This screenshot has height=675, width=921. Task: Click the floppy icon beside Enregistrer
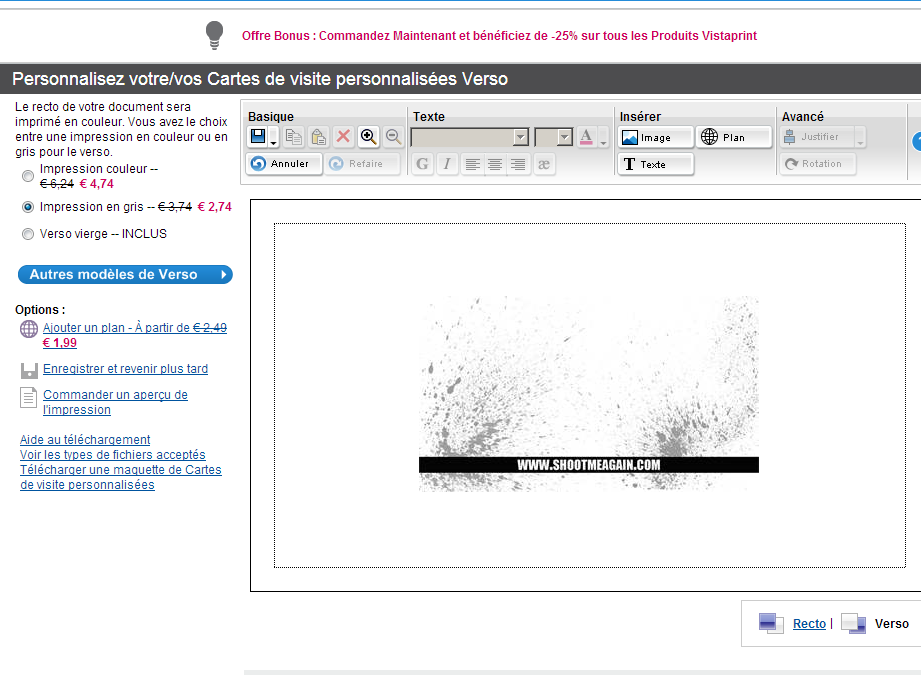[x=29, y=370]
